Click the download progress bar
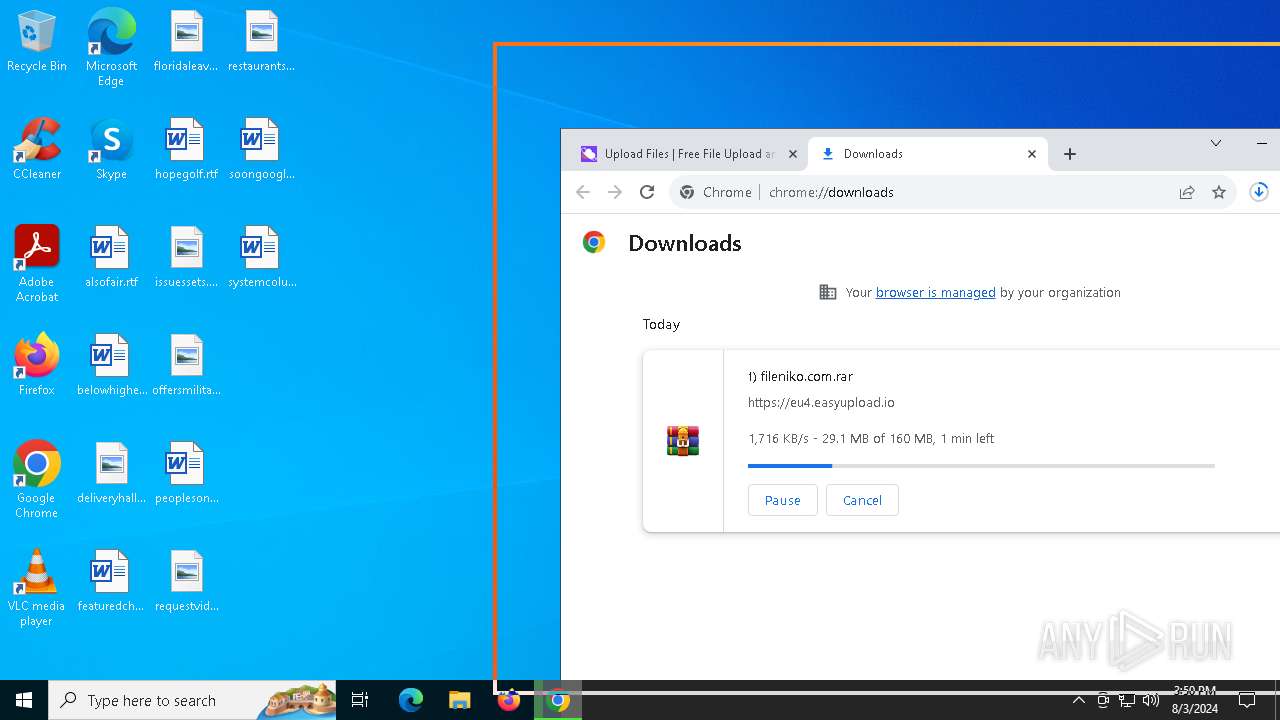 tap(981, 466)
